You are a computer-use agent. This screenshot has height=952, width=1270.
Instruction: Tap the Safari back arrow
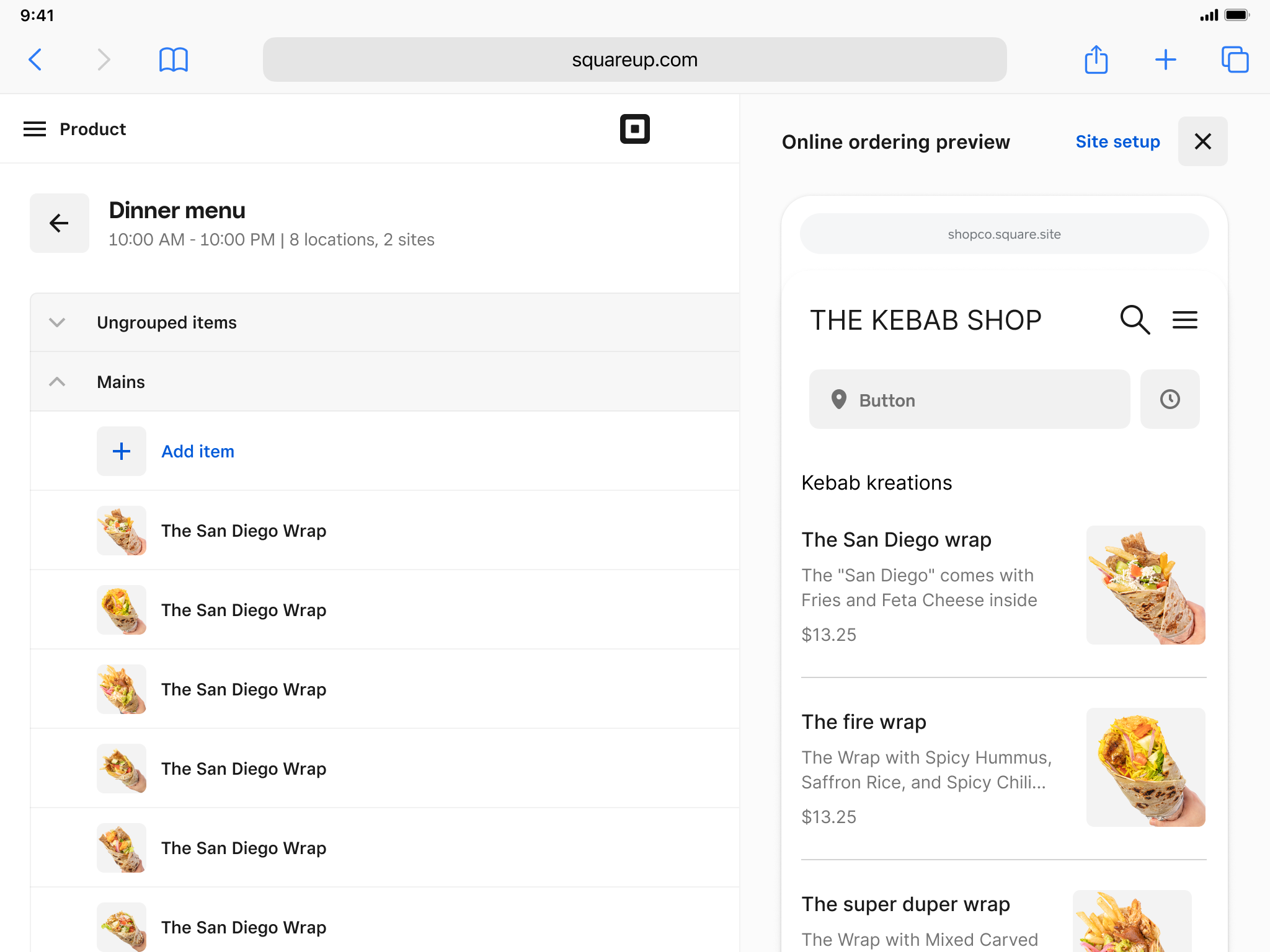36,60
